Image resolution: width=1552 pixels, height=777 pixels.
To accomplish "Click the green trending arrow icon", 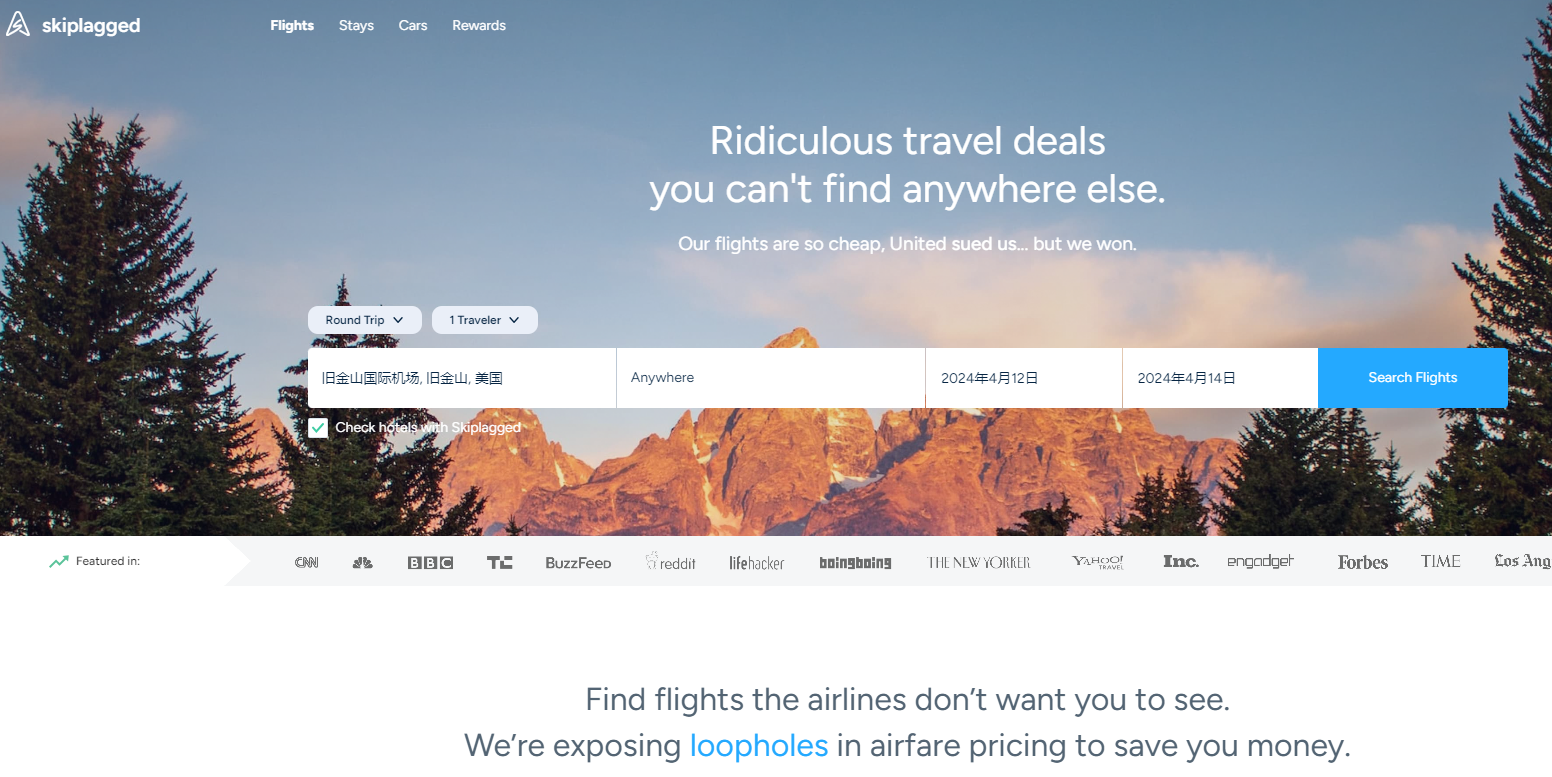I will coord(59,562).
